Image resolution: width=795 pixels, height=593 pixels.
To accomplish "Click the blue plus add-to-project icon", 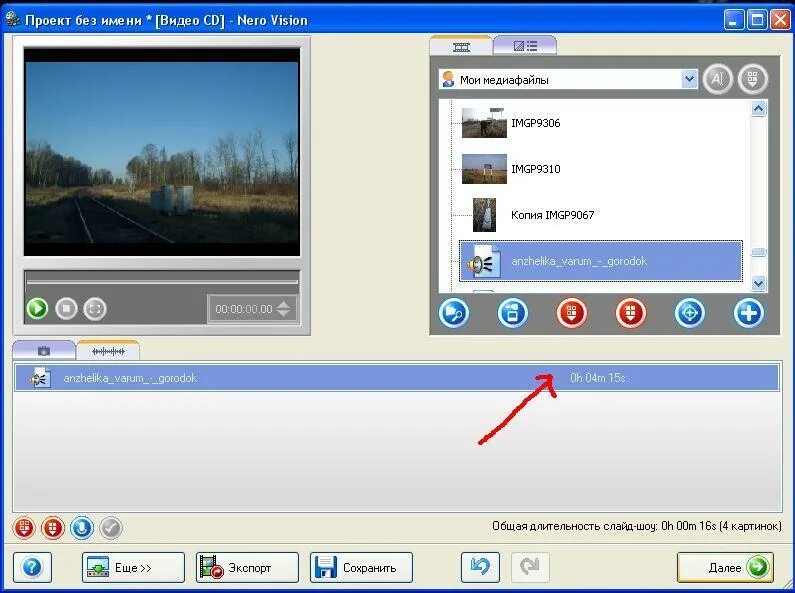I will pyautogui.click(x=749, y=313).
